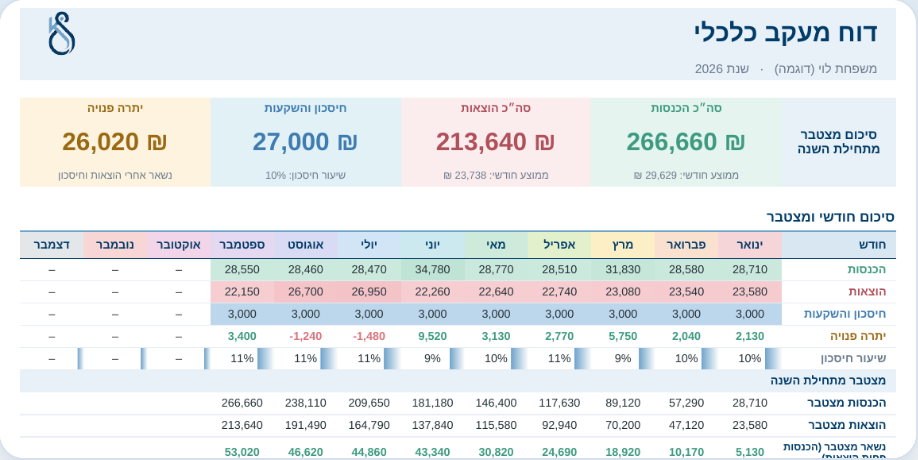
Task: Click cumulative expenses cell 92,940
Action: [559, 425]
